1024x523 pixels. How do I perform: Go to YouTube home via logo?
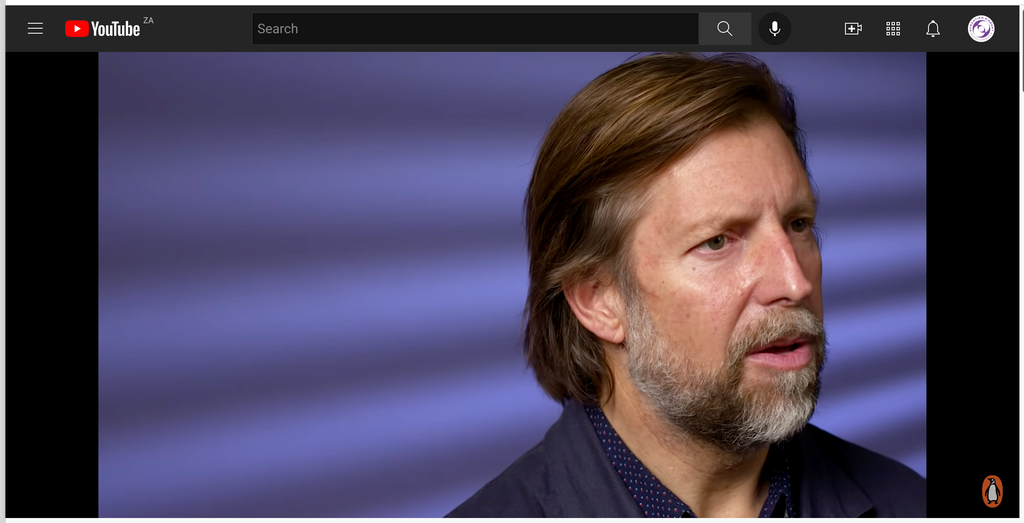tap(103, 29)
